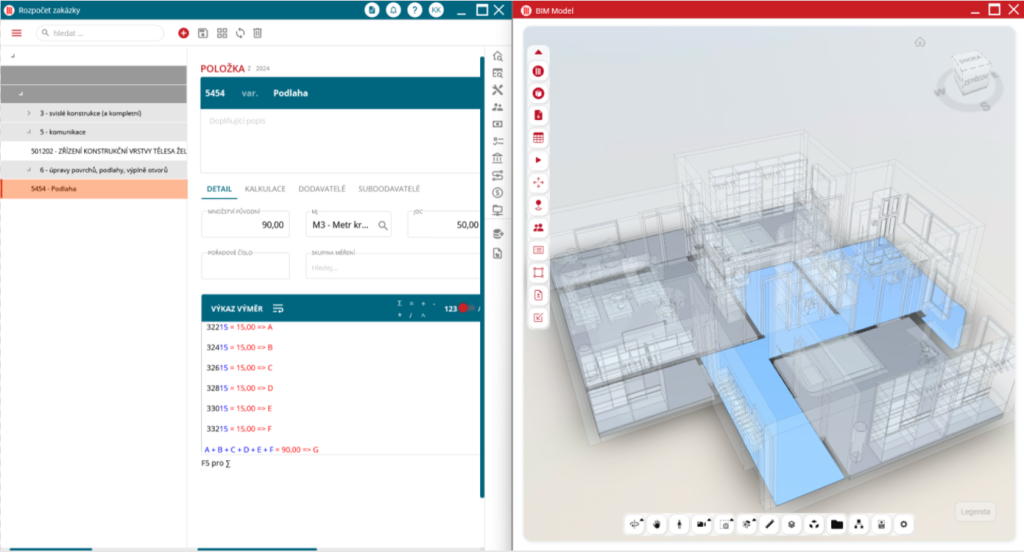The height and width of the screenshot is (552, 1024).
Task: Open BIM viewer settings gear
Action: coord(904,524)
